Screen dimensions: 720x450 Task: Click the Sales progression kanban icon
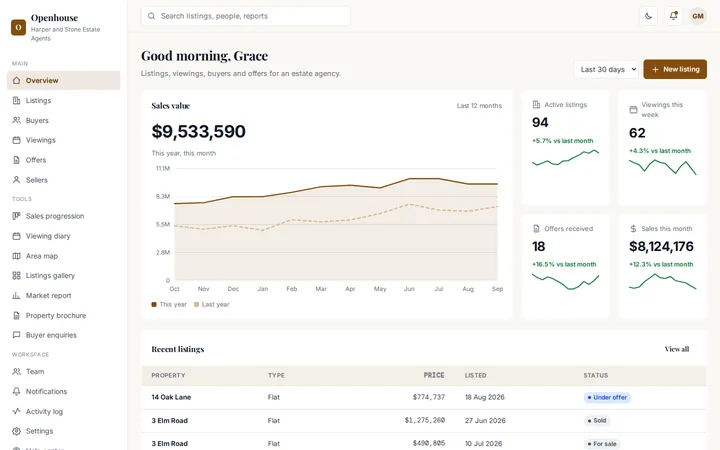click(17, 216)
